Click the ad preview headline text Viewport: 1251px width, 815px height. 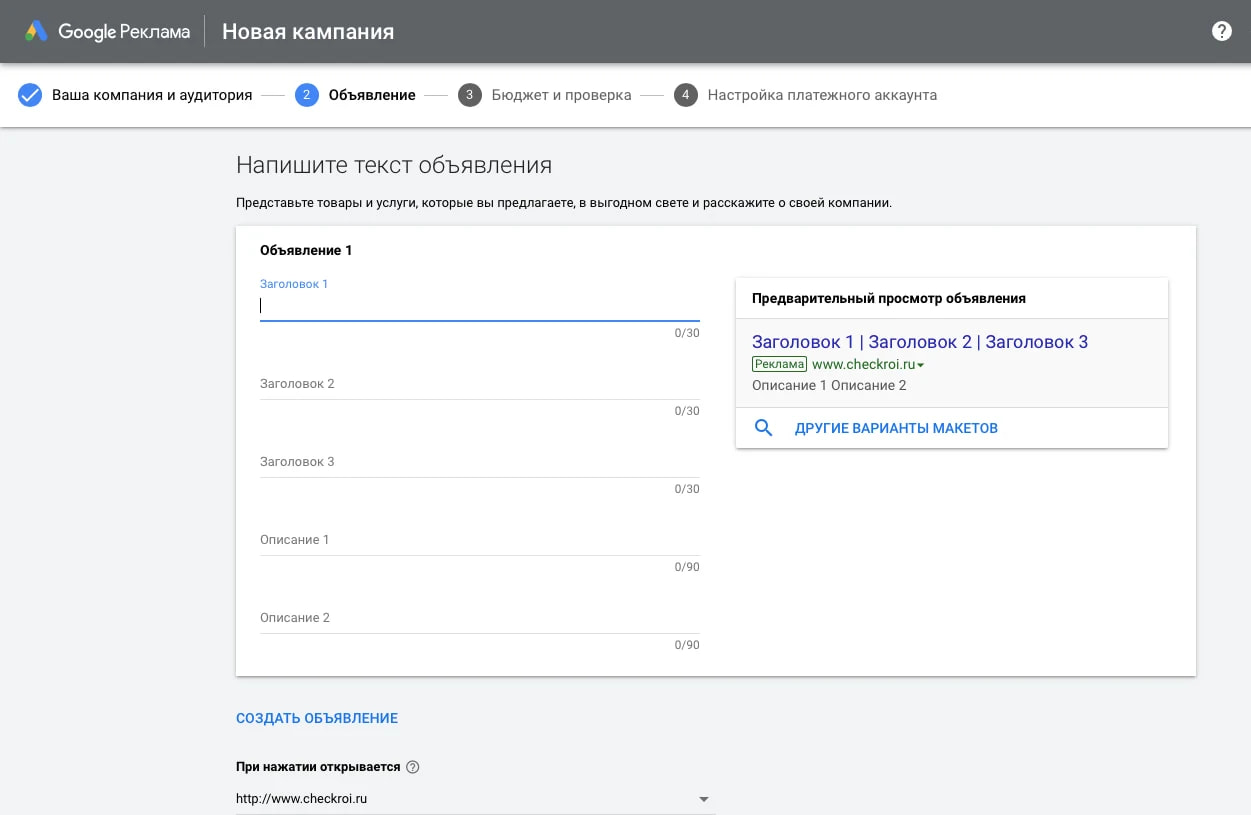click(919, 341)
